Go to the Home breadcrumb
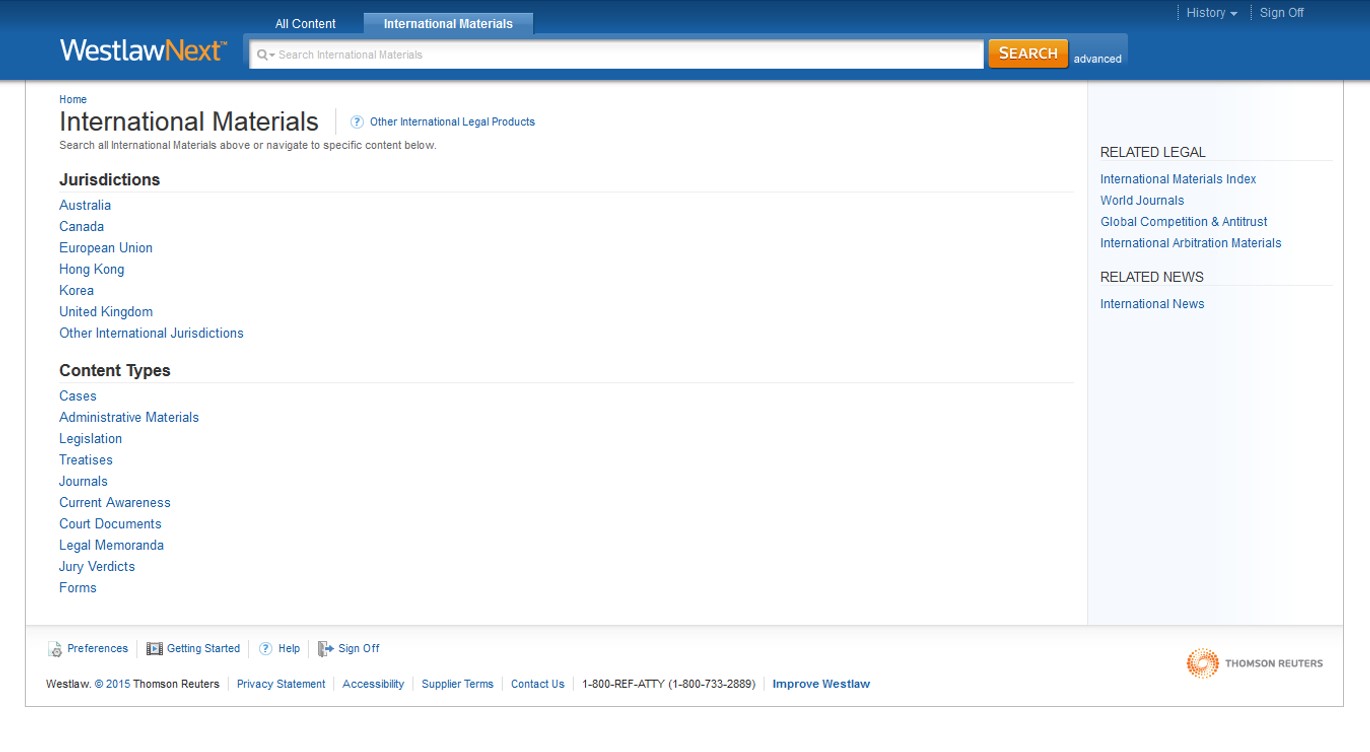Viewport: 1370px width, 752px height. click(73, 100)
